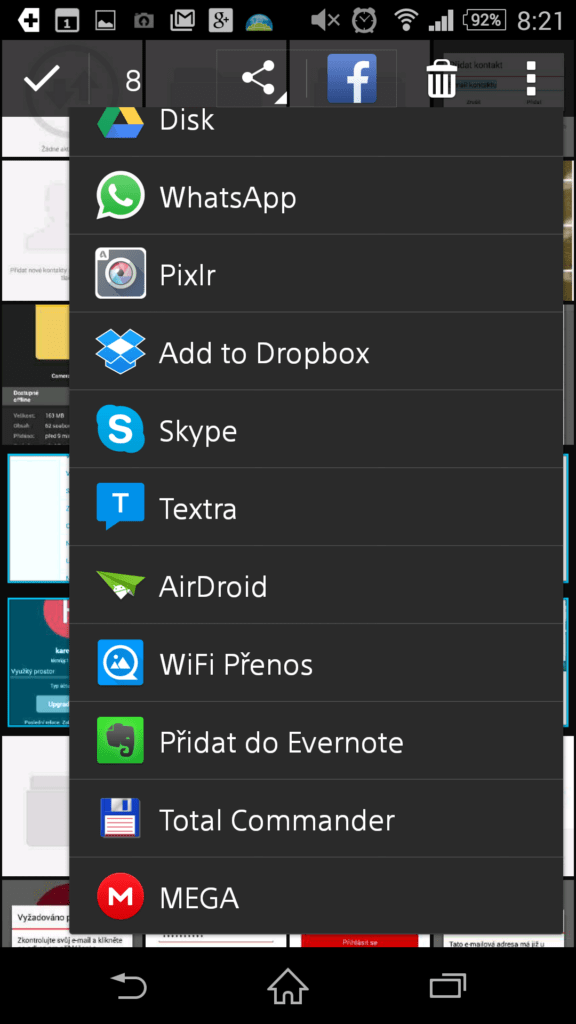The height and width of the screenshot is (1024, 576).
Task: Share via the Facebook icon
Action: point(352,79)
